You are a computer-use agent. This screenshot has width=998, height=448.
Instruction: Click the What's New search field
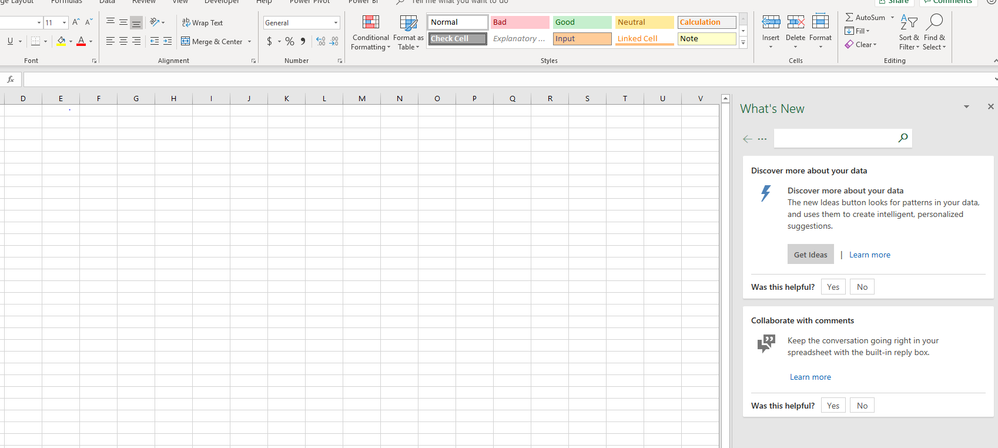point(836,138)
